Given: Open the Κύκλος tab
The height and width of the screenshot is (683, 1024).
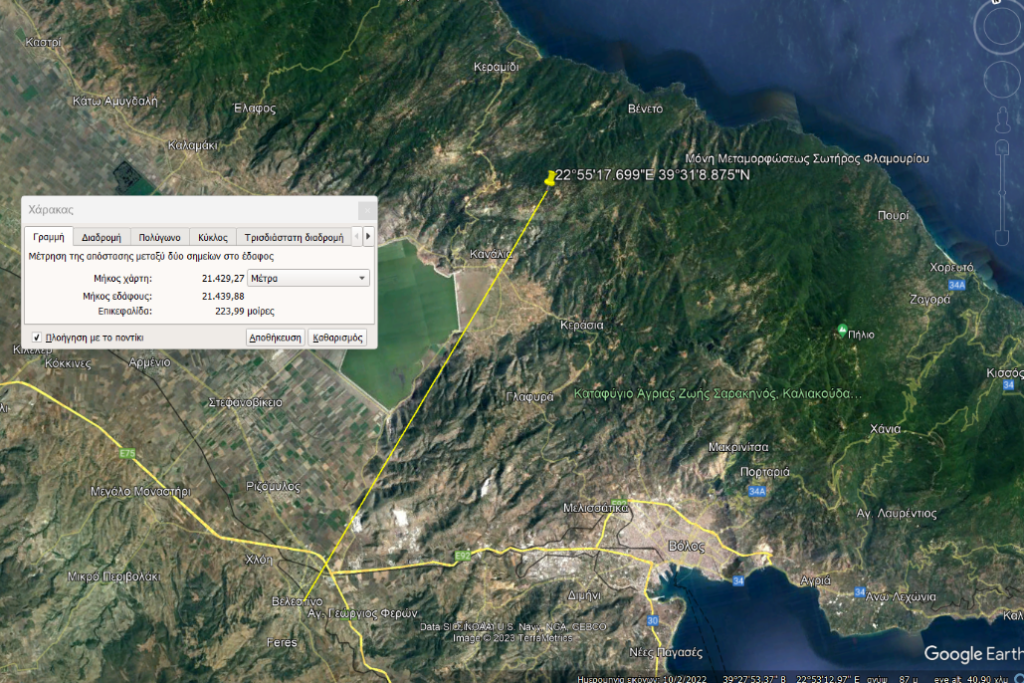Looking at the screenshot, I should 212,237.
